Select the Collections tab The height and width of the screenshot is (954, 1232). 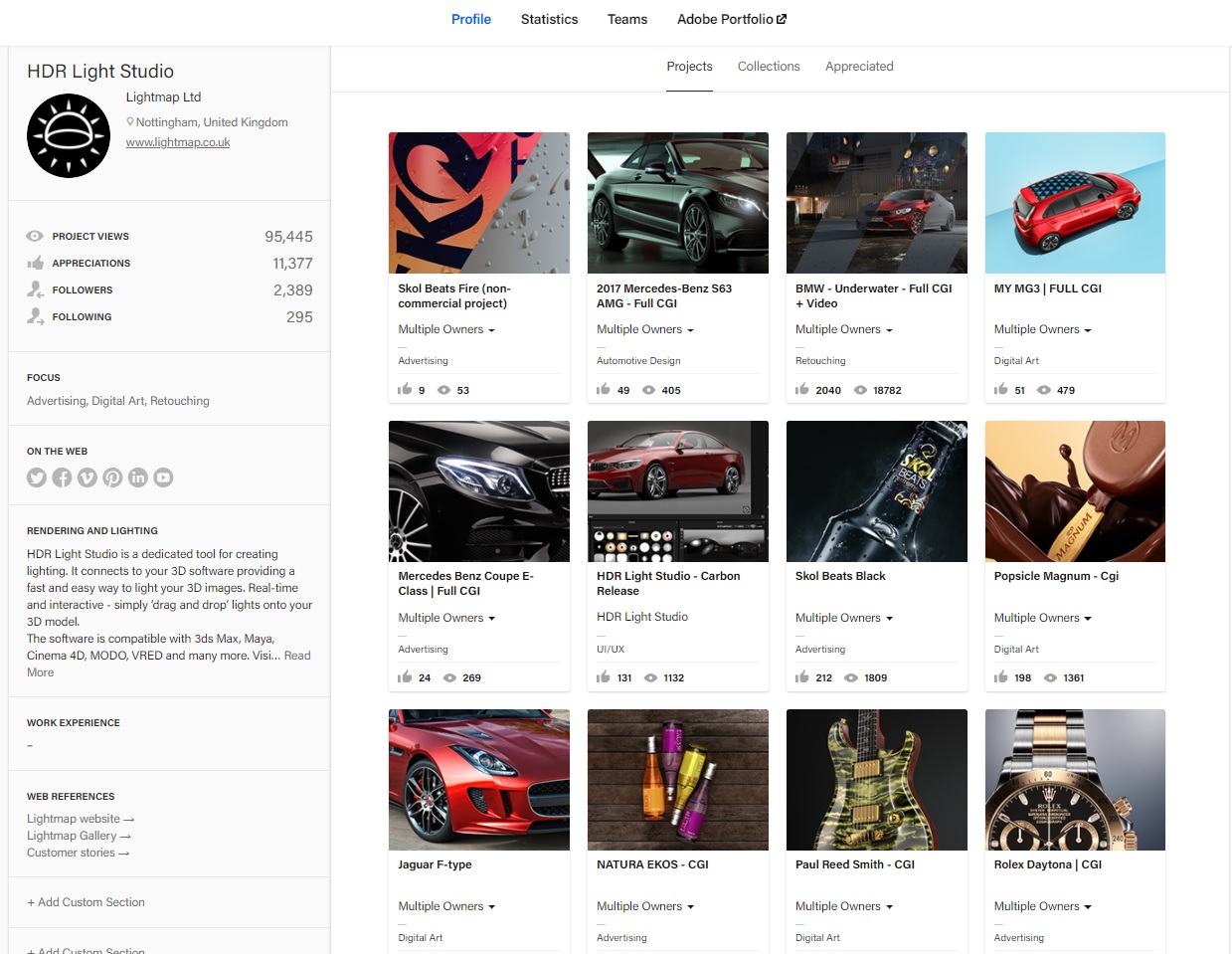tap(769, 67)
